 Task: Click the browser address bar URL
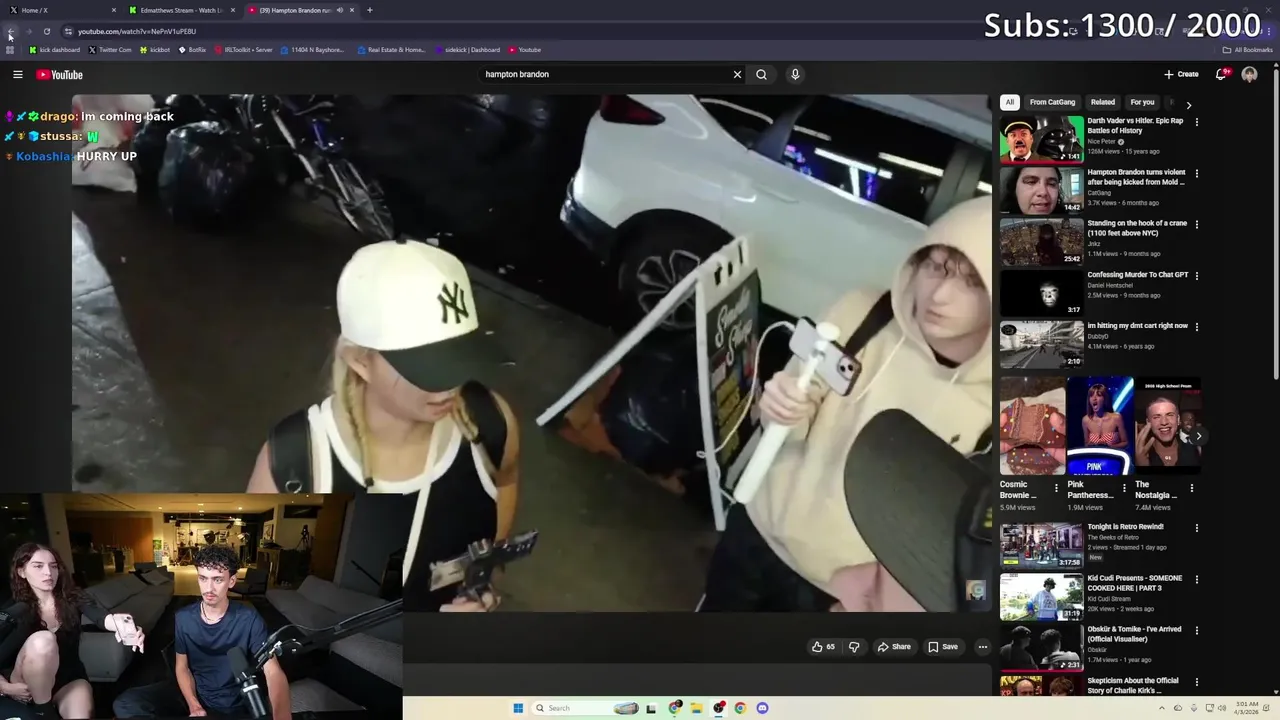(x=137, y=31)
